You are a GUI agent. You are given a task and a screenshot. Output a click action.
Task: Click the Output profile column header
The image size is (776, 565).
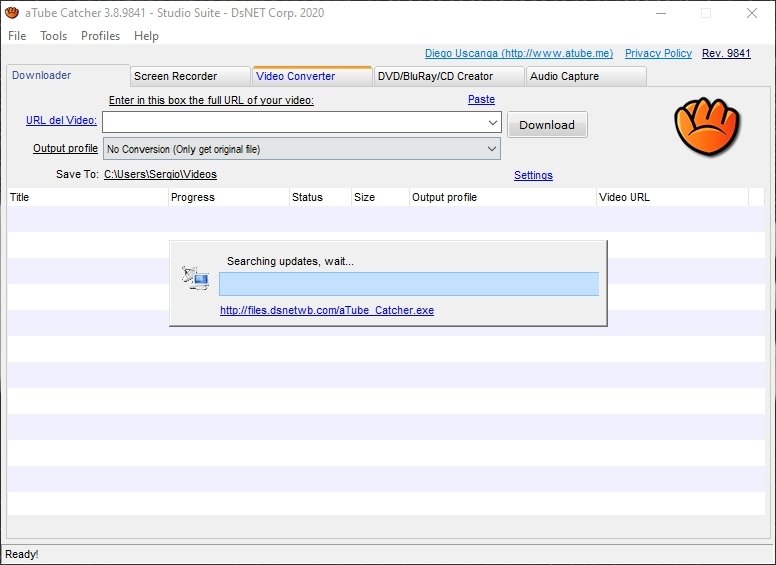[x=503, y=197]
